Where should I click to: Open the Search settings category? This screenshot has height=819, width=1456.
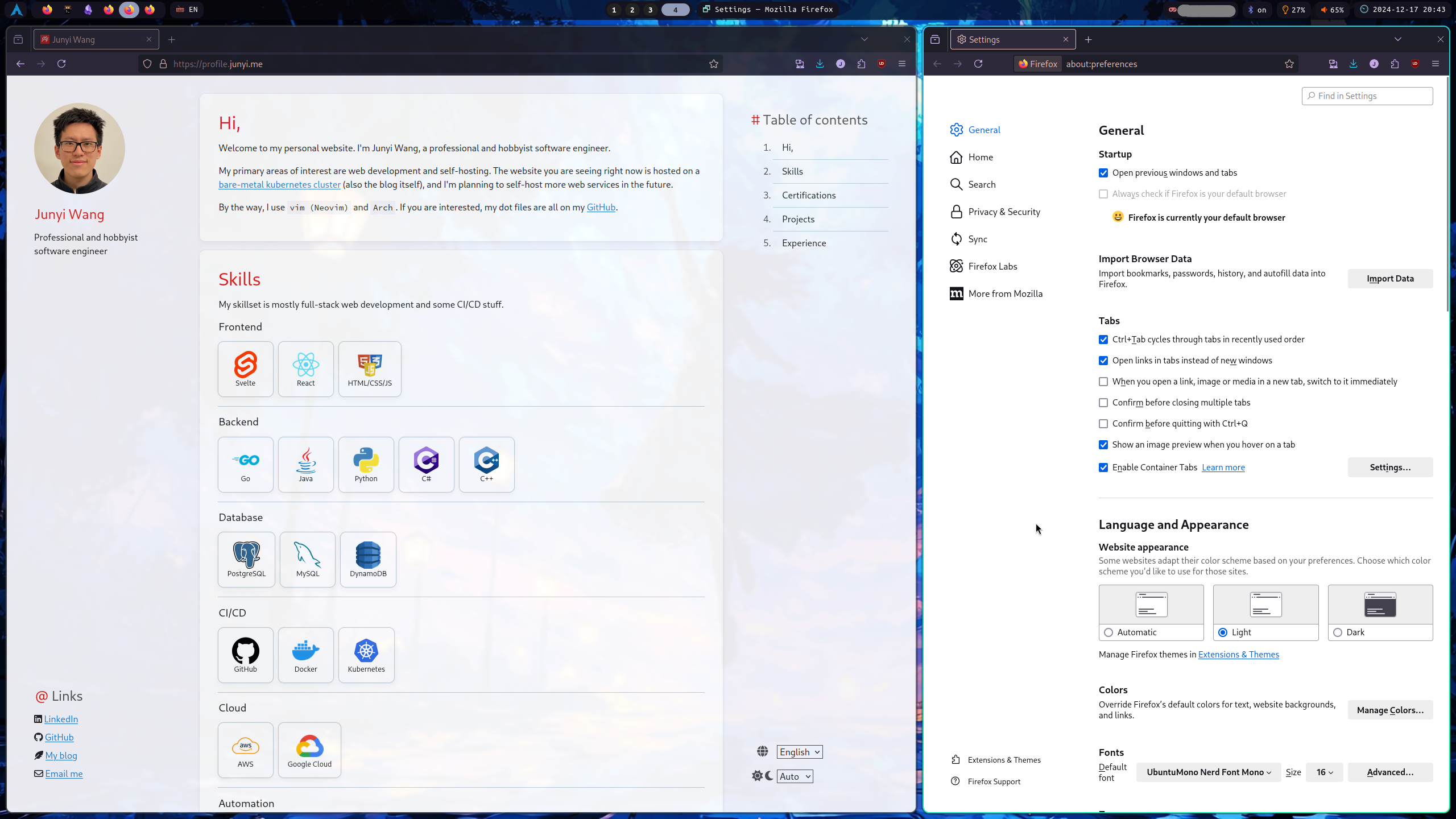[973, 184]
